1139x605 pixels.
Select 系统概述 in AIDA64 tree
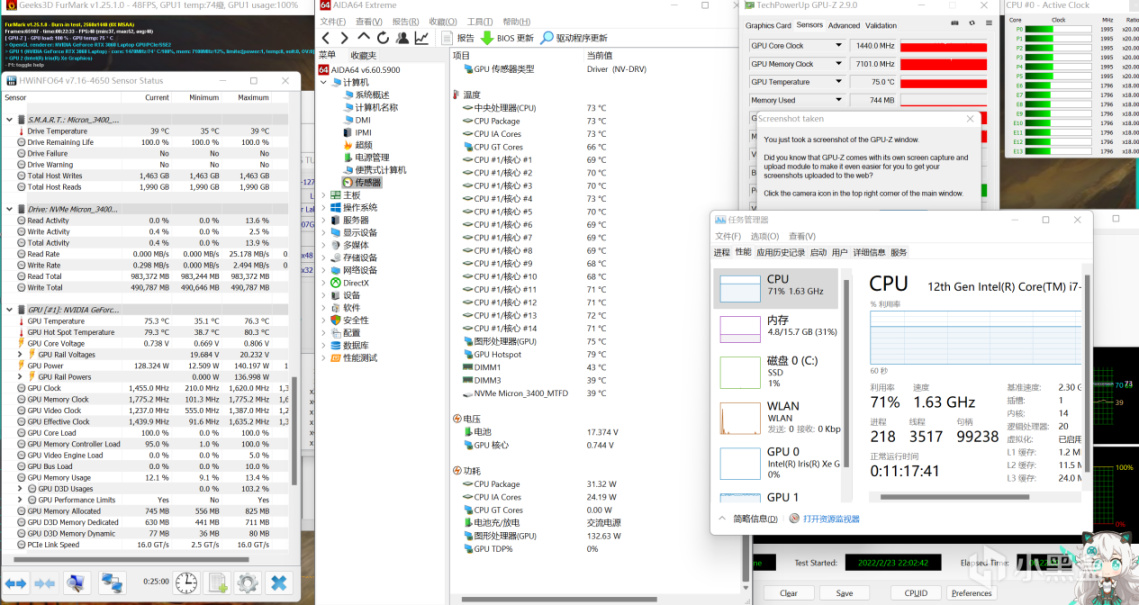pyautogui.click(x=367, y=94)
